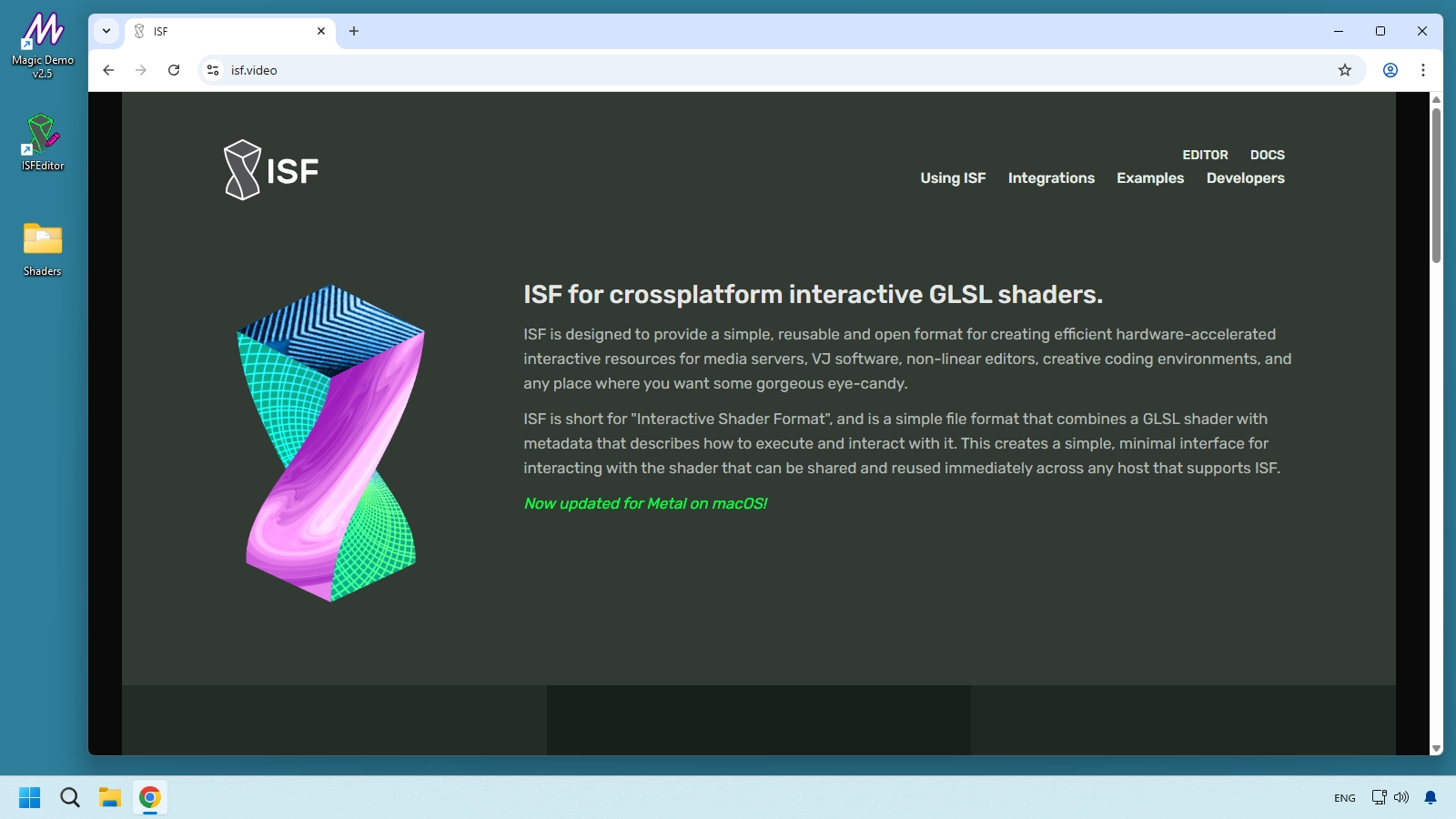View site information icon in address bar
This screenshot has width=1456, height=819.
tap(213, 70)
